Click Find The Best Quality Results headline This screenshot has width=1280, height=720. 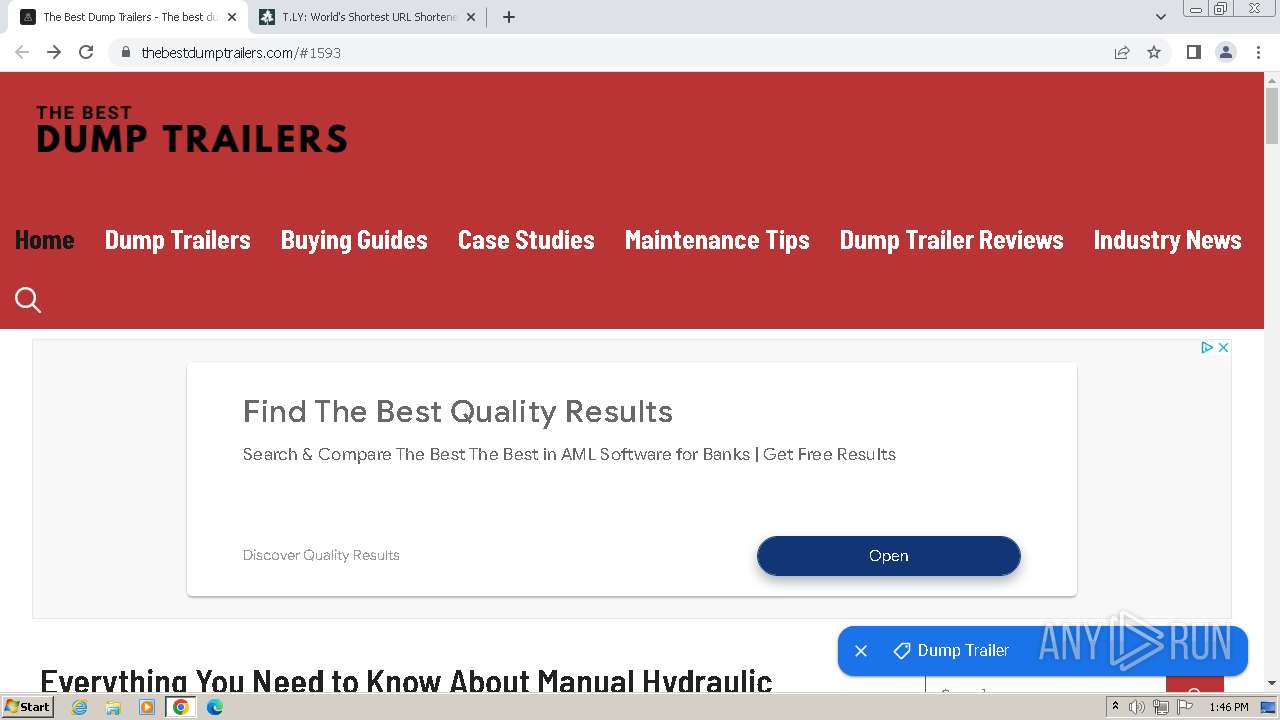(458, 412)
